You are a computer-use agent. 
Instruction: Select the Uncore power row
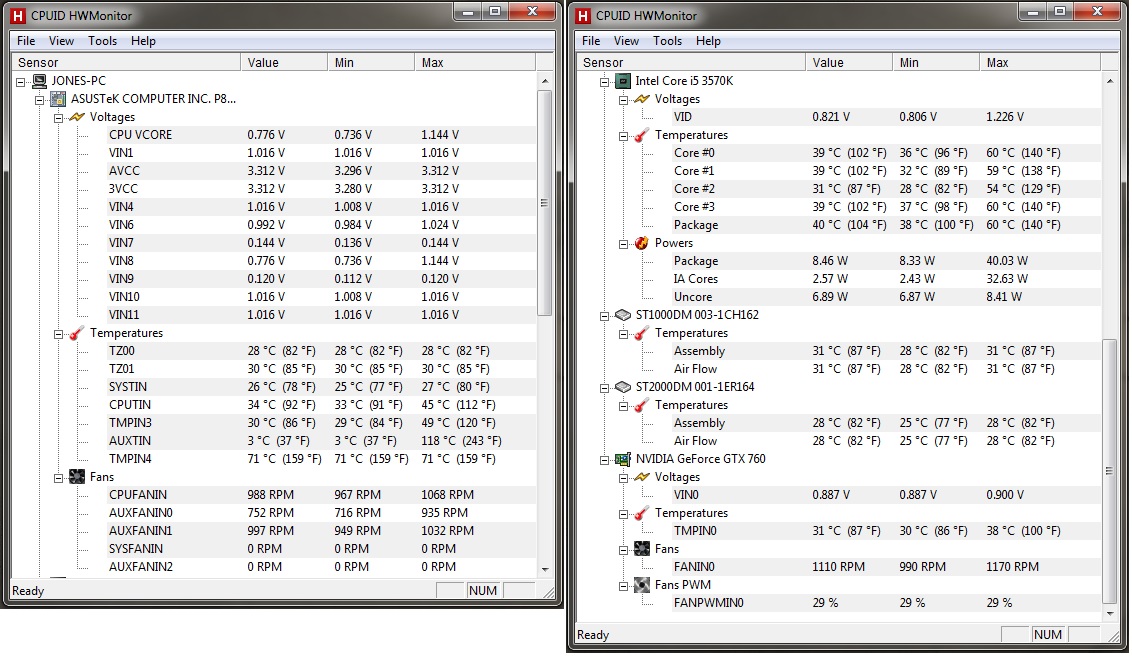coord(886,297)
